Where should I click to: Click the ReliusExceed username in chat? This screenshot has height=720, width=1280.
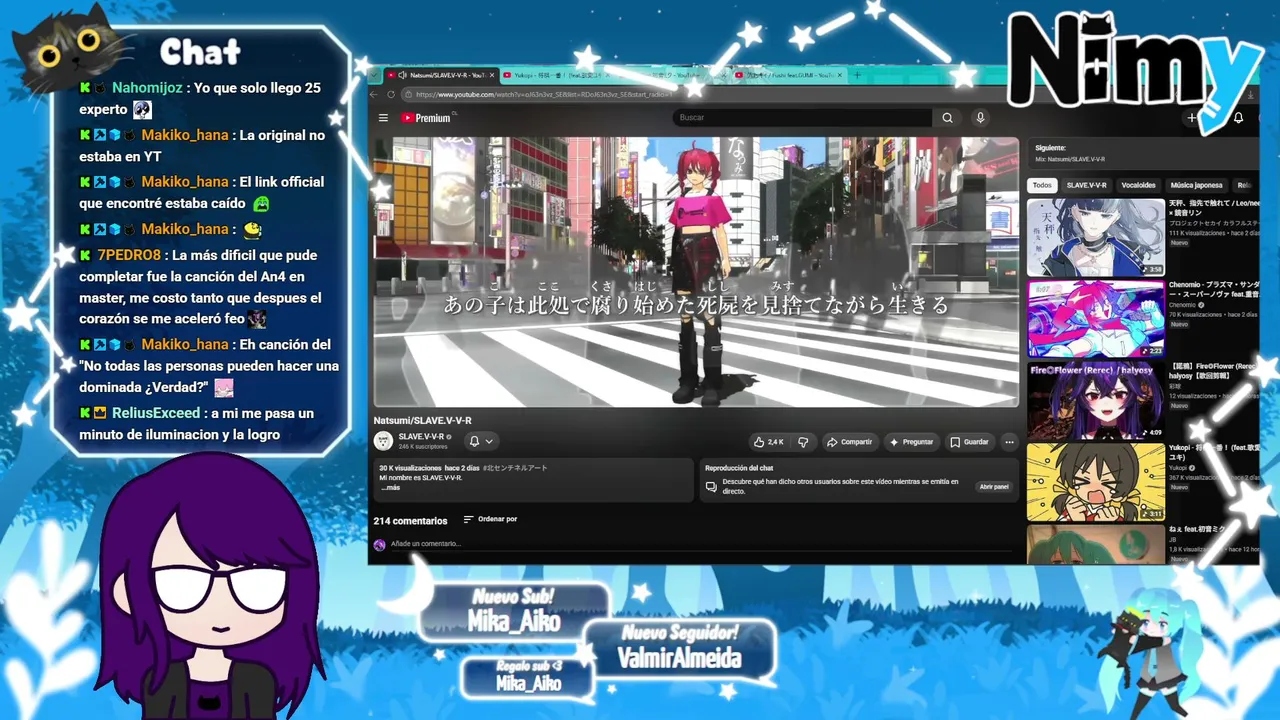(157, 413)
